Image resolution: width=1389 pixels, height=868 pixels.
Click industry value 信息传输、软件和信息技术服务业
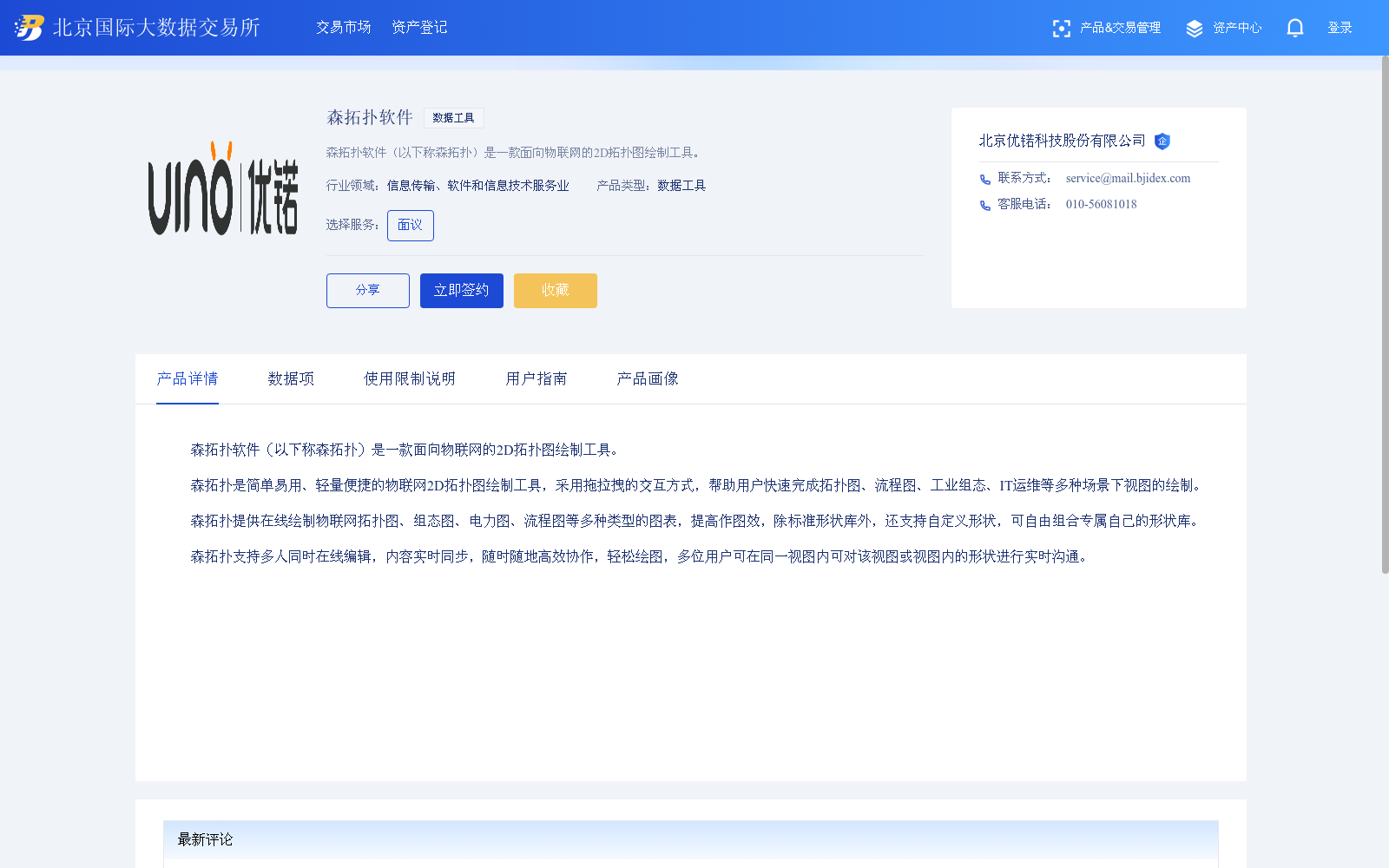478,186
